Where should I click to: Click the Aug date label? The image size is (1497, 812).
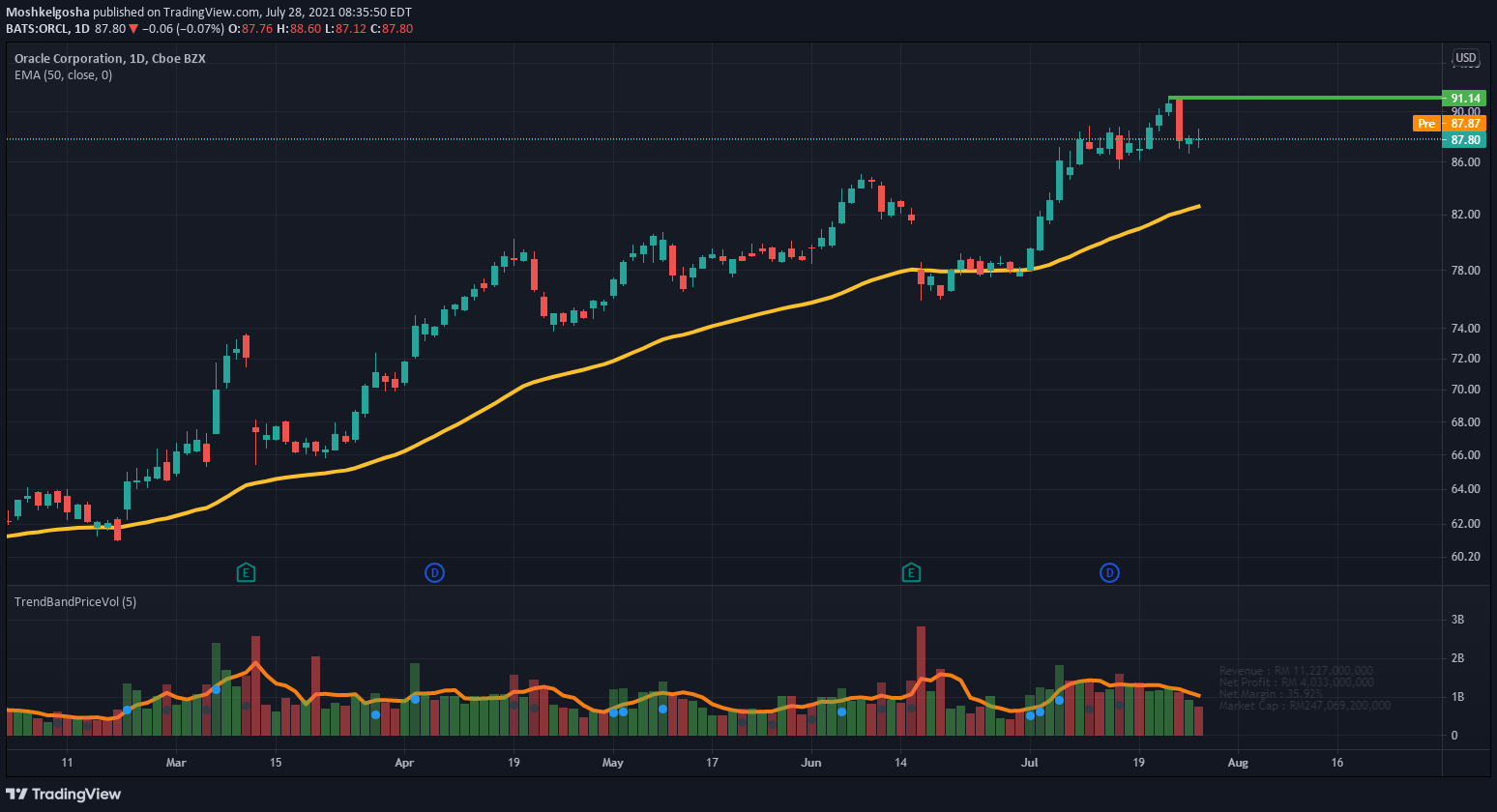[1238, 763]
